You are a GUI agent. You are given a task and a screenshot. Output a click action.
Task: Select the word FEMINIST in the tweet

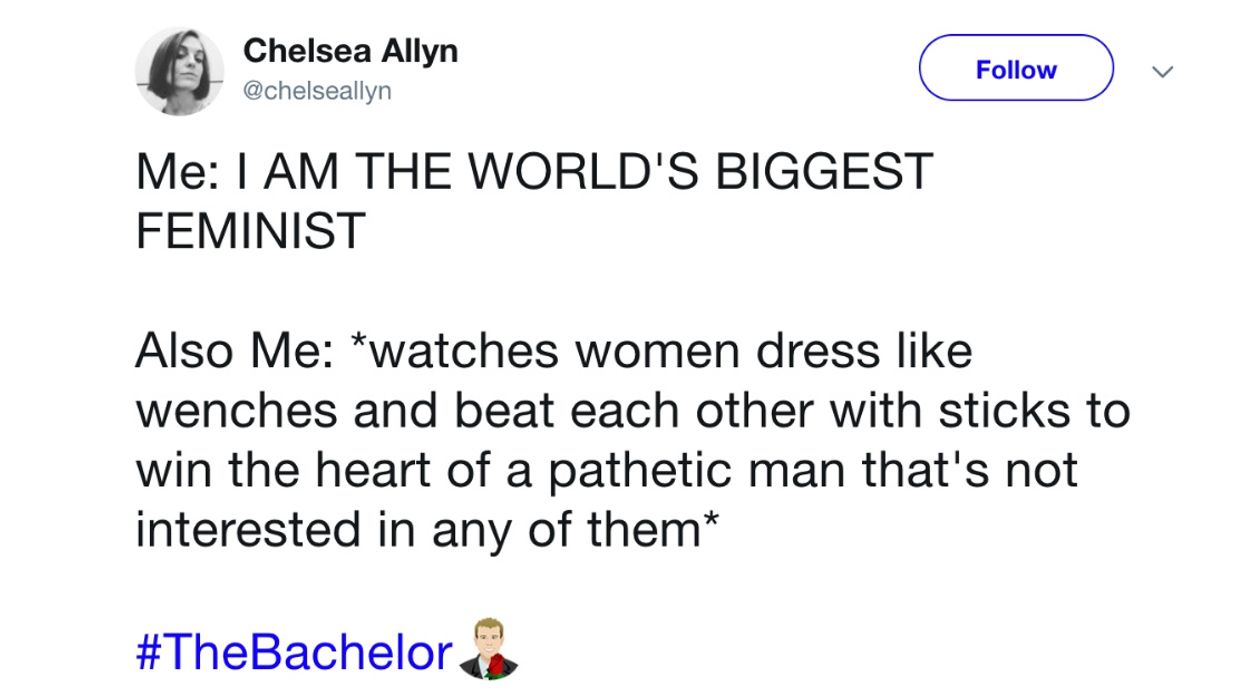point(250,230)
